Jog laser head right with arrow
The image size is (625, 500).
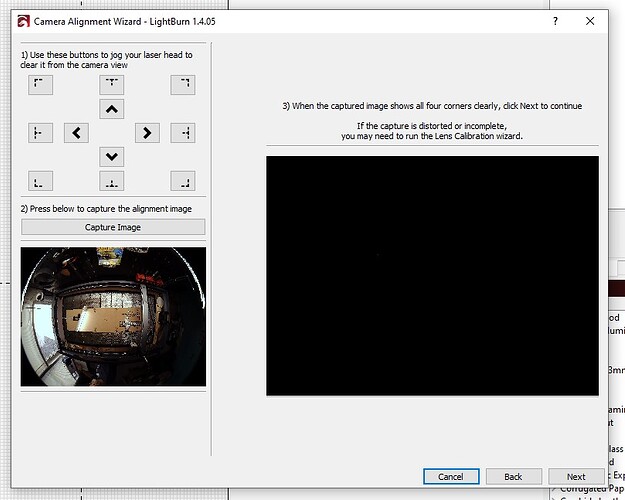coord(147,133)
